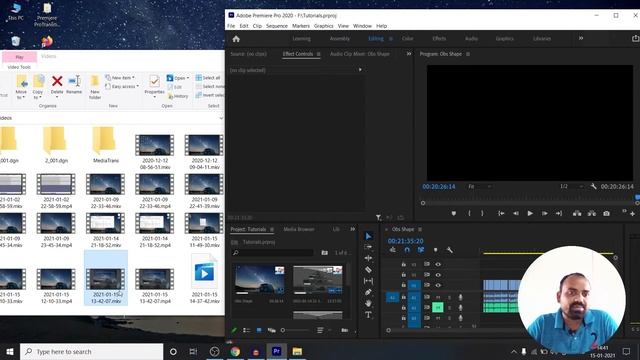Toggle second video track eye visibility
Screen dimensions: 640x360
pyautogui.click(x=438, y=275)
